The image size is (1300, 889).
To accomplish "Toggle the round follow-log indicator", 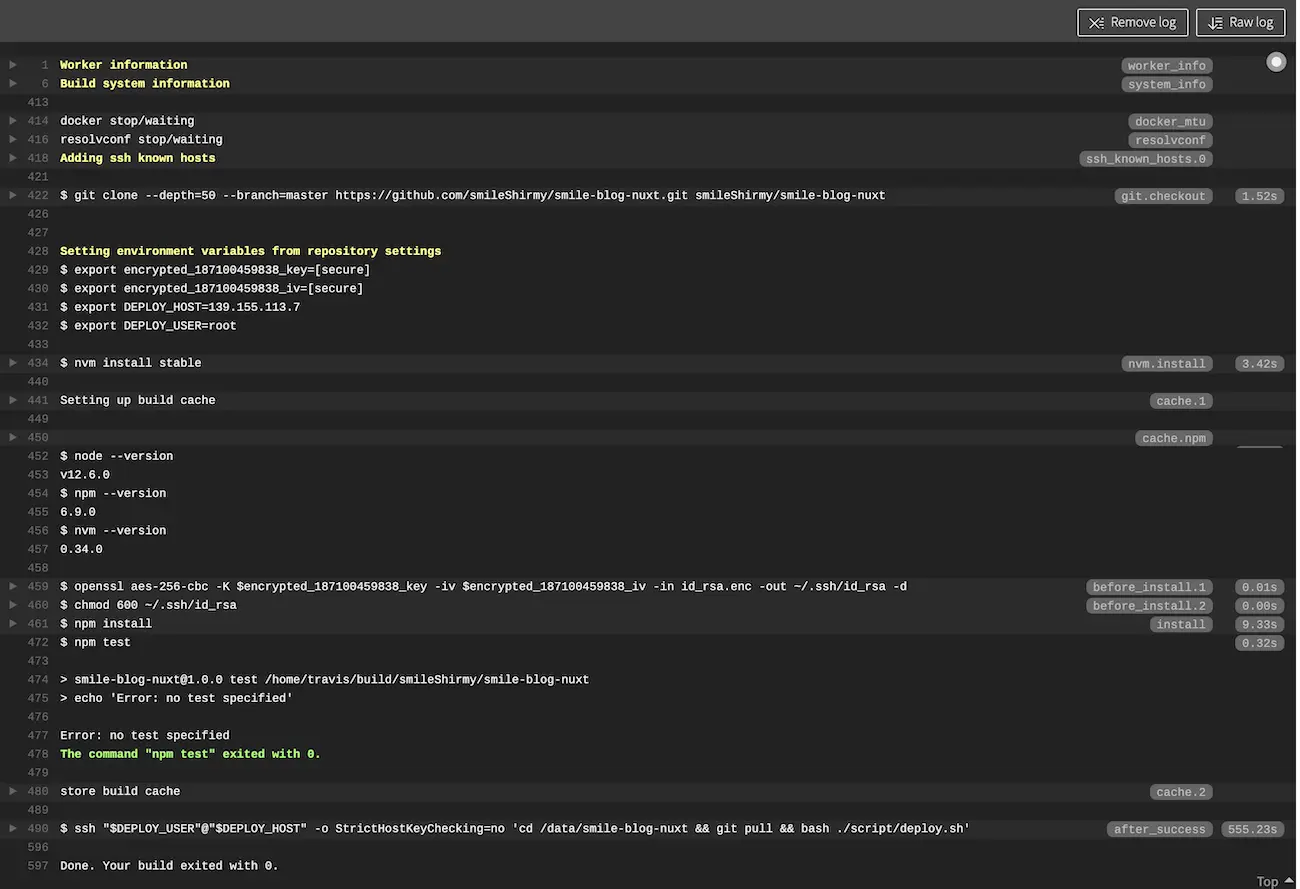I will tap(1276, 62).
